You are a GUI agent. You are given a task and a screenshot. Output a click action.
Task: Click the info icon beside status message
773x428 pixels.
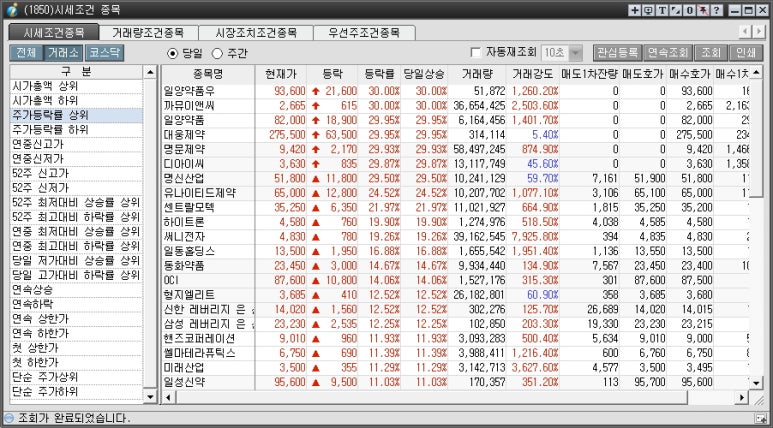pyautogui.click(x=9, y=418)
